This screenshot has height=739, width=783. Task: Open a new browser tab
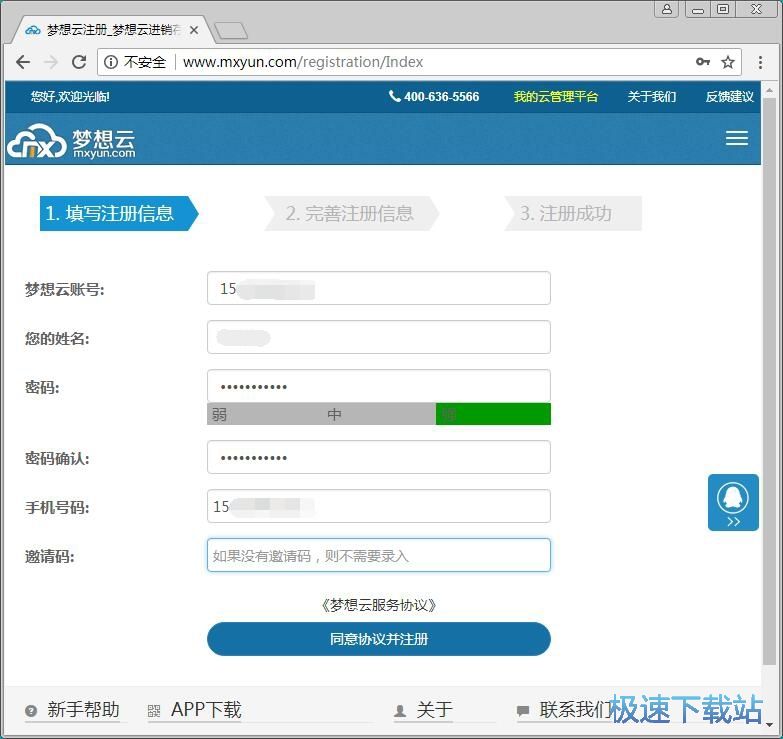(230, 30)
